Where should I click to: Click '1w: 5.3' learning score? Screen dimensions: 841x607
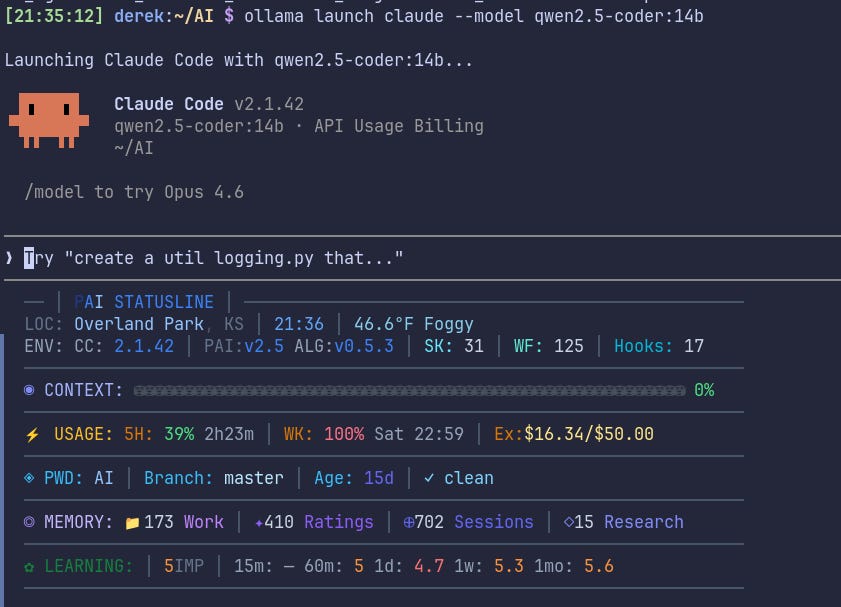(x=489, y=566)
